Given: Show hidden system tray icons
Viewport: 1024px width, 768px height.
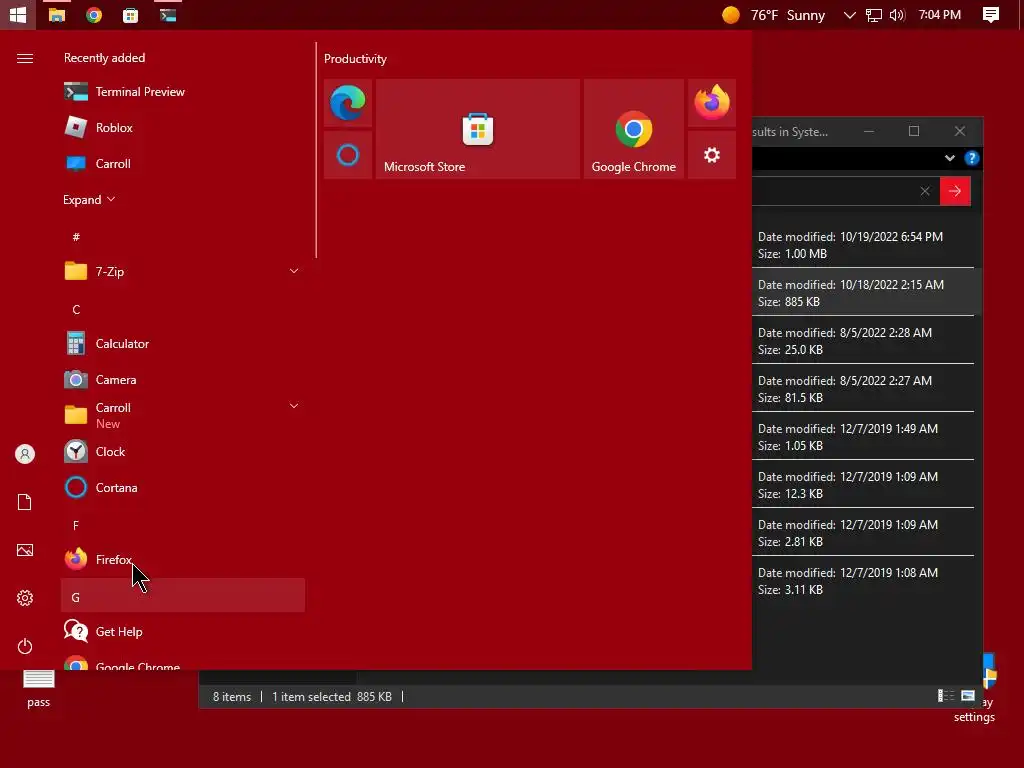Looking at the screenshot, I should point(849,14).
